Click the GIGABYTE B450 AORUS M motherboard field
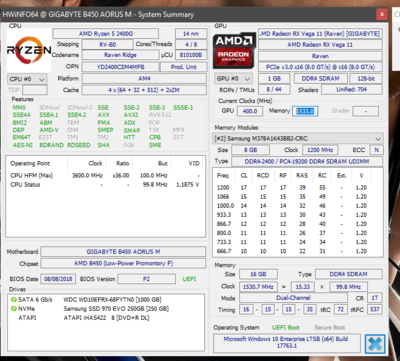Viewport: 400px width, 361px height. [123, 252]
